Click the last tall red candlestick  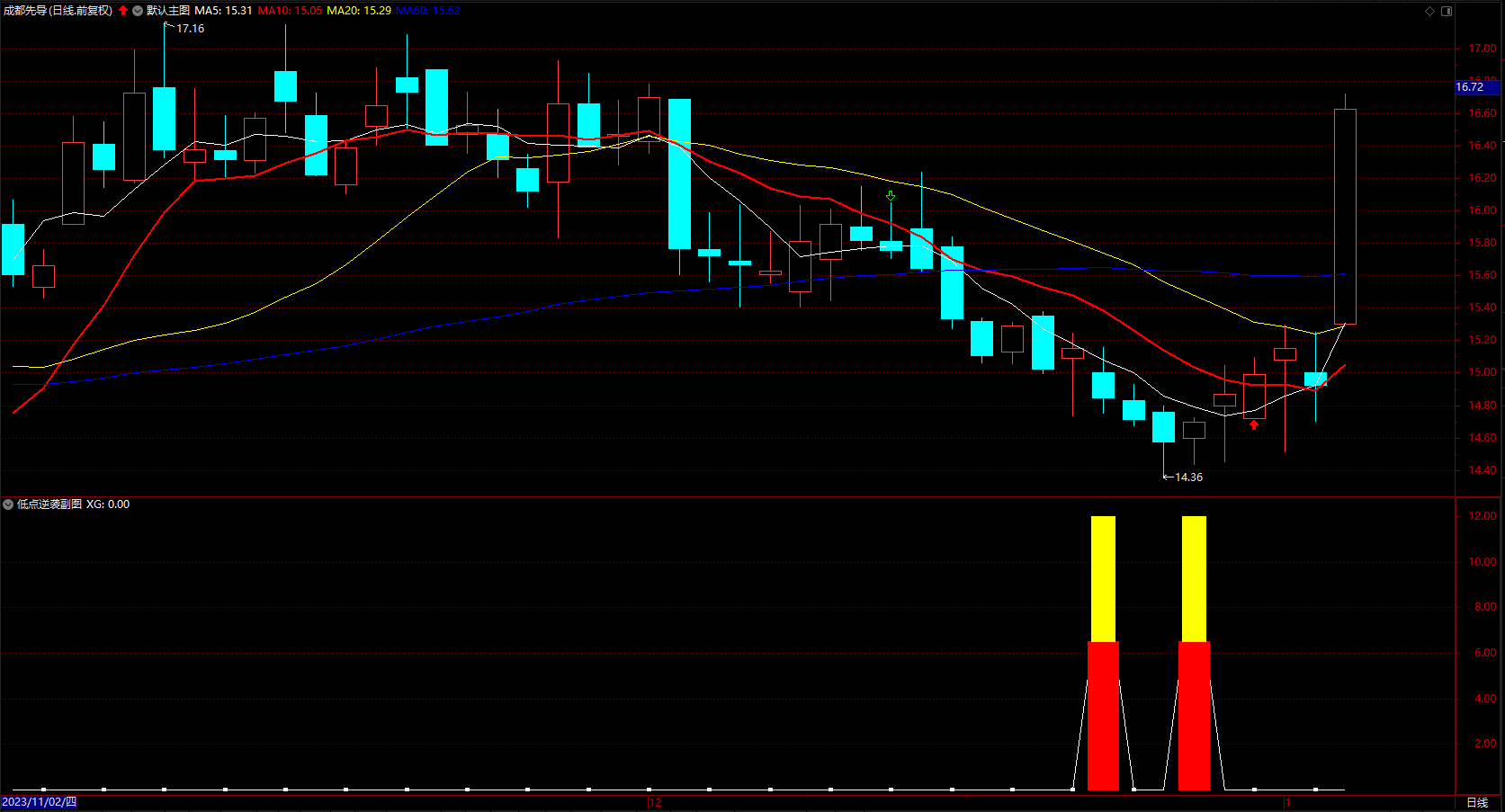point(1345,216)
